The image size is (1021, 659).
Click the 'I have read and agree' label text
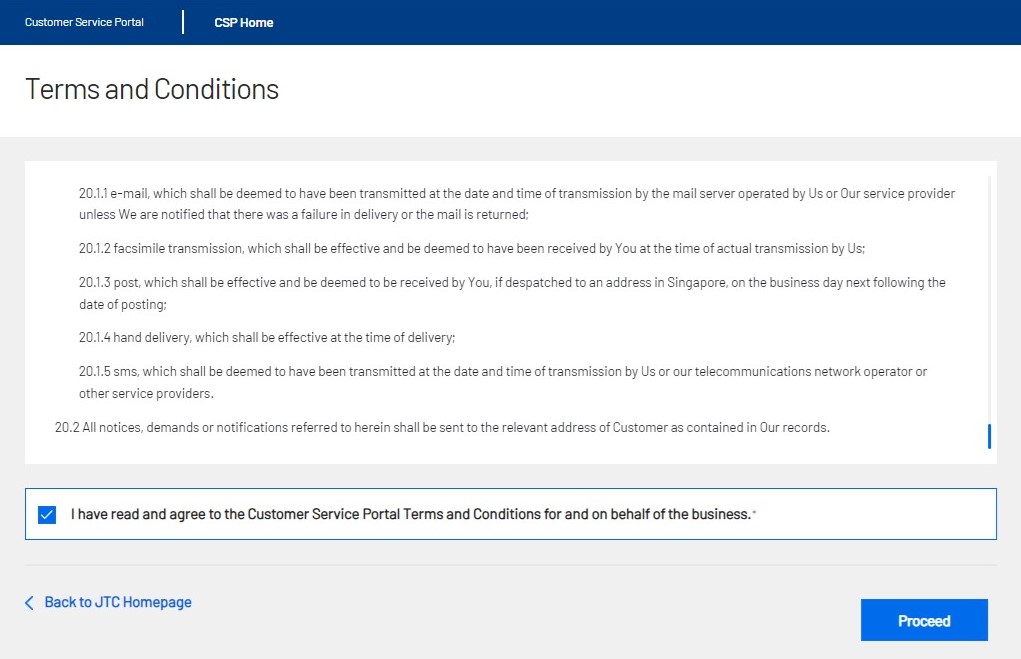(x=411, y=514)
